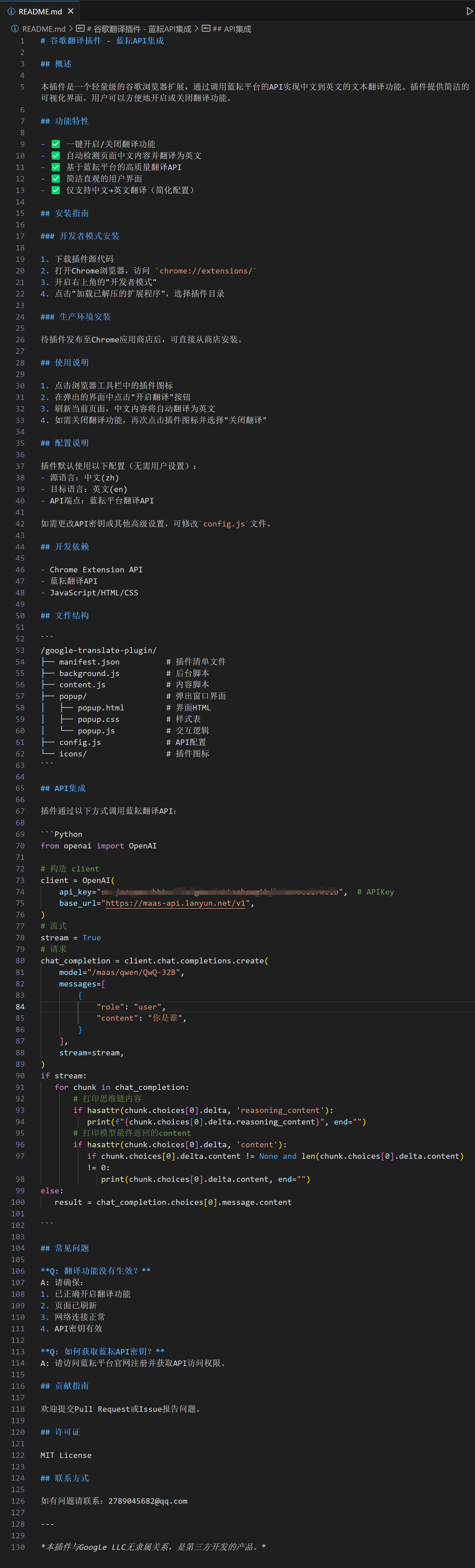Click the symbol icon before '# 谷歌翻译插件' breadcrumb
This screenshot has height=1568, width=475.
coord(80,29)
